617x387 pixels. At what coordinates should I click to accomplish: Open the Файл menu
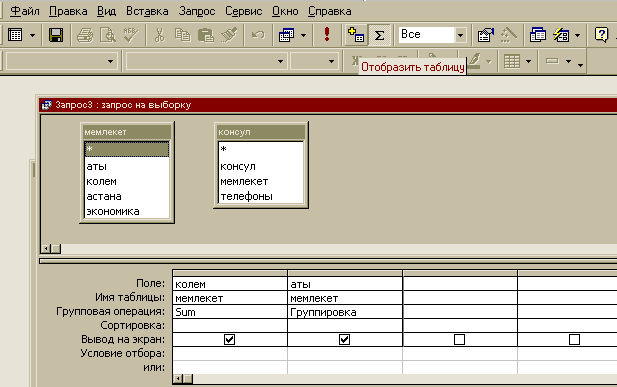click(x=24, y=11)
